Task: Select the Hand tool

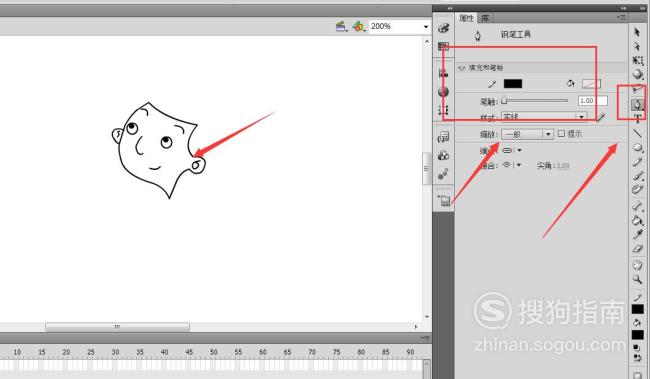Action: pos(638,265)
